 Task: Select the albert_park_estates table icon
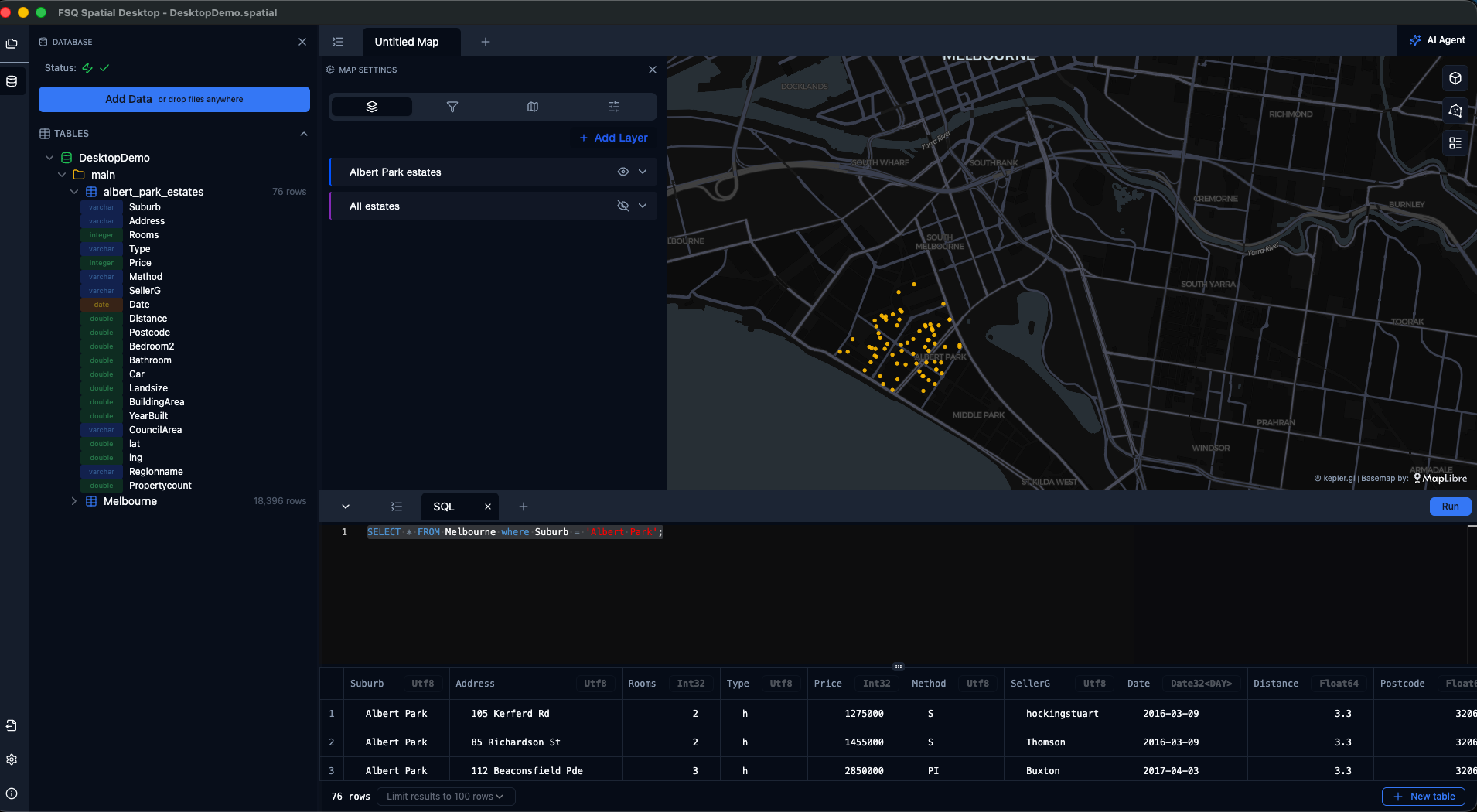point(91,192)
